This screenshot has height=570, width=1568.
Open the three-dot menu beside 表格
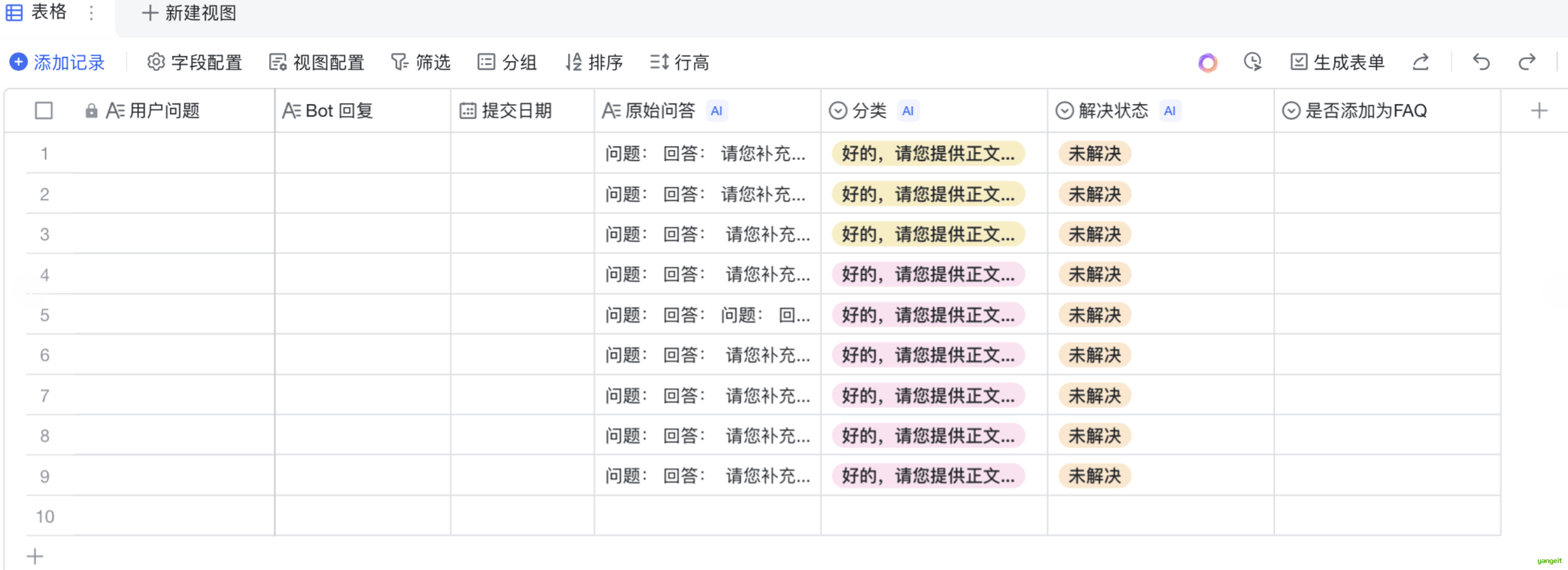point(91,13)
